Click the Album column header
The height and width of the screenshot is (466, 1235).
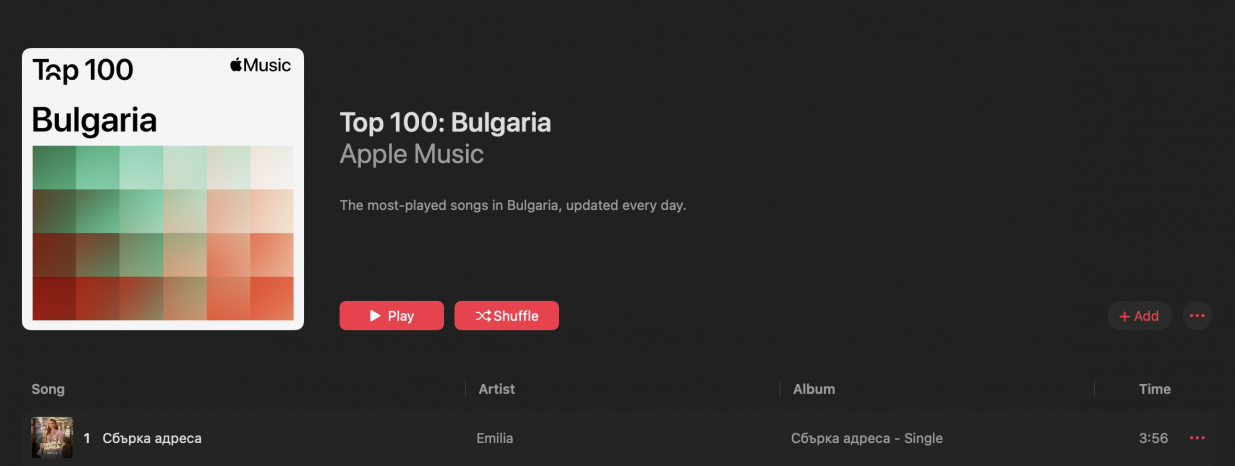tap(814, 389)
